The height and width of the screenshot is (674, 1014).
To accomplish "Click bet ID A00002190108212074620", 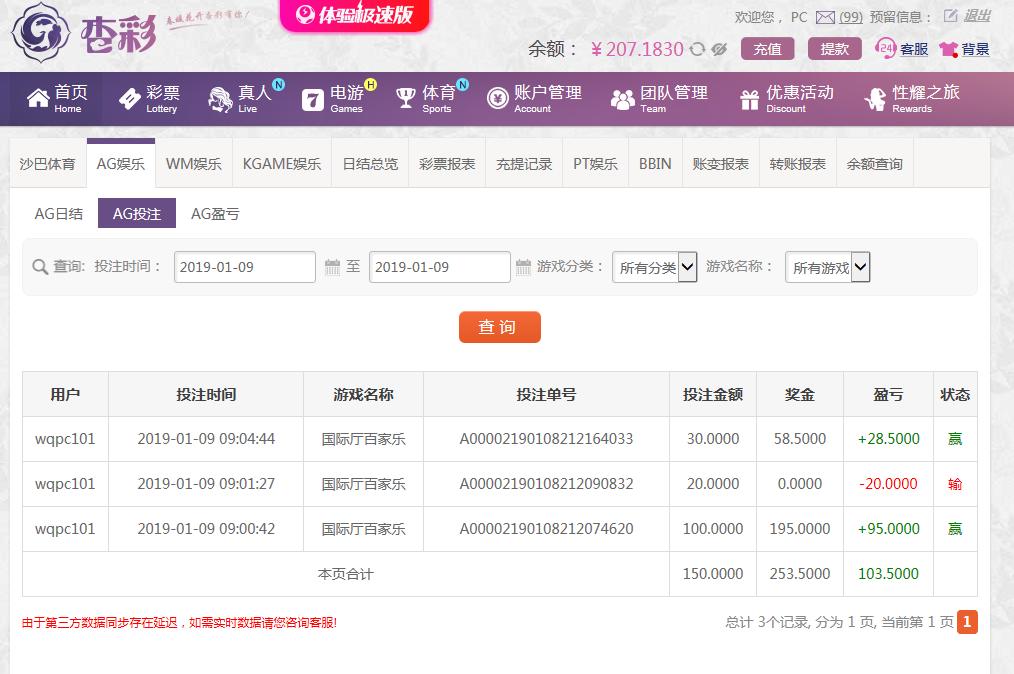I will point(546,528).
